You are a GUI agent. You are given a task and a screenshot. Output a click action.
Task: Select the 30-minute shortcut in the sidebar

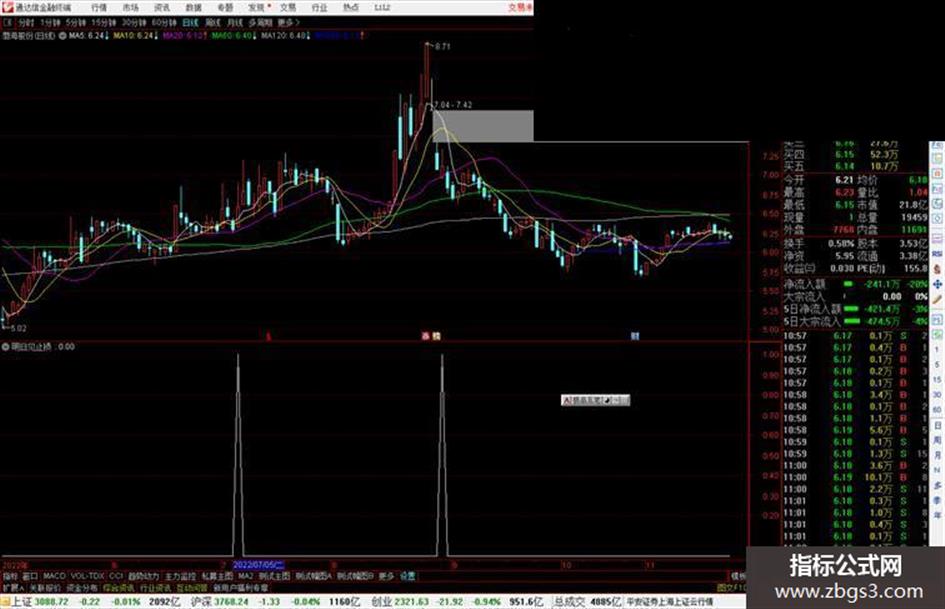tap(937, 394)
